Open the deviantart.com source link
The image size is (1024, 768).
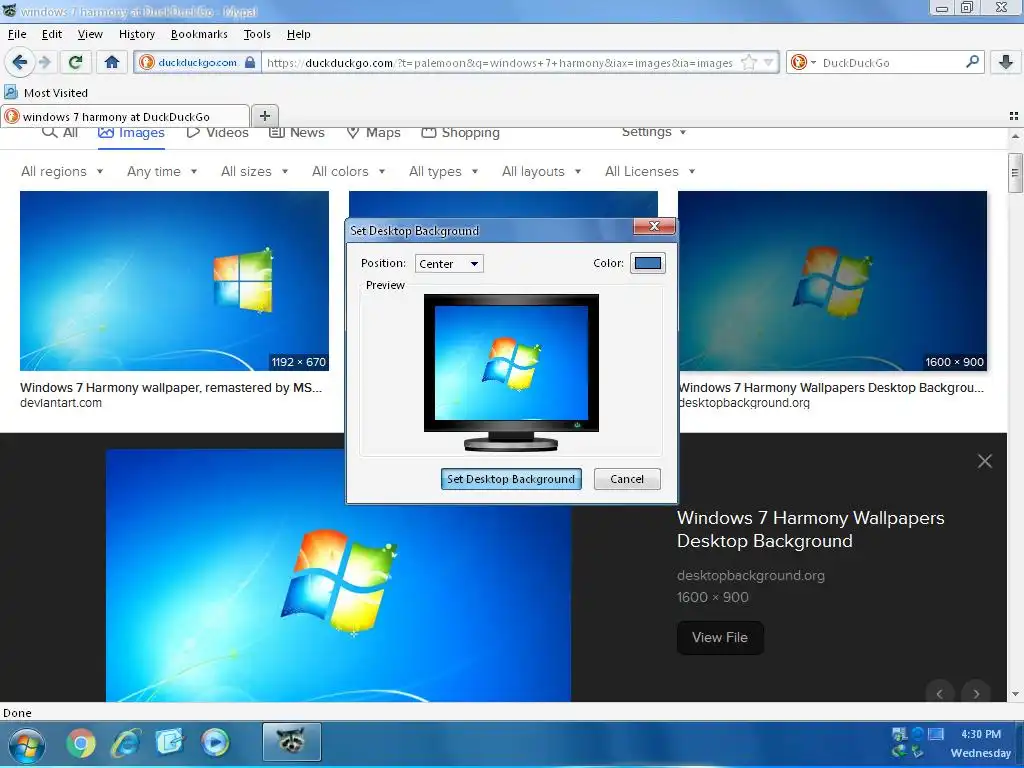tap(61, 403)
